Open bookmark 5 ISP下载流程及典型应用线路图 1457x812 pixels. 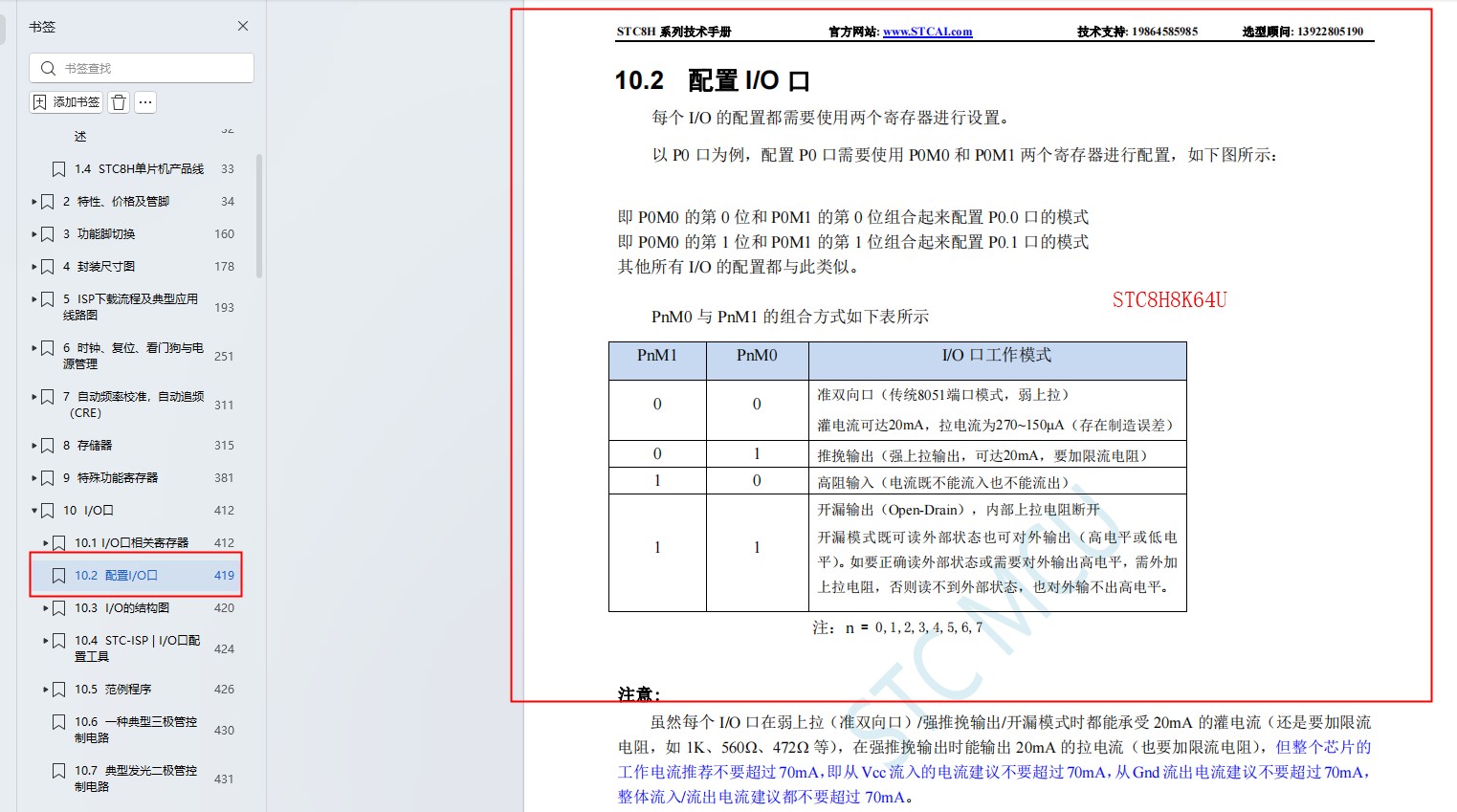pos(130,307)
